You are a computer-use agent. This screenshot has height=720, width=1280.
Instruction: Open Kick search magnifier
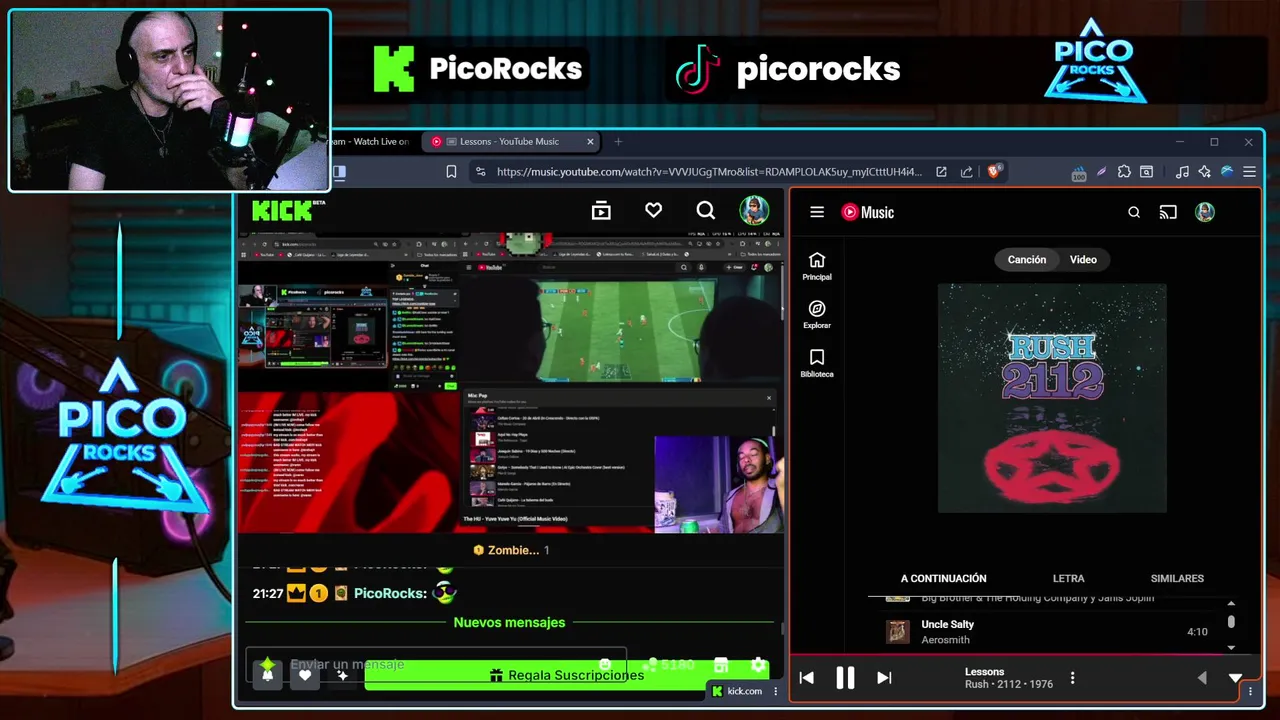point(706,211)
